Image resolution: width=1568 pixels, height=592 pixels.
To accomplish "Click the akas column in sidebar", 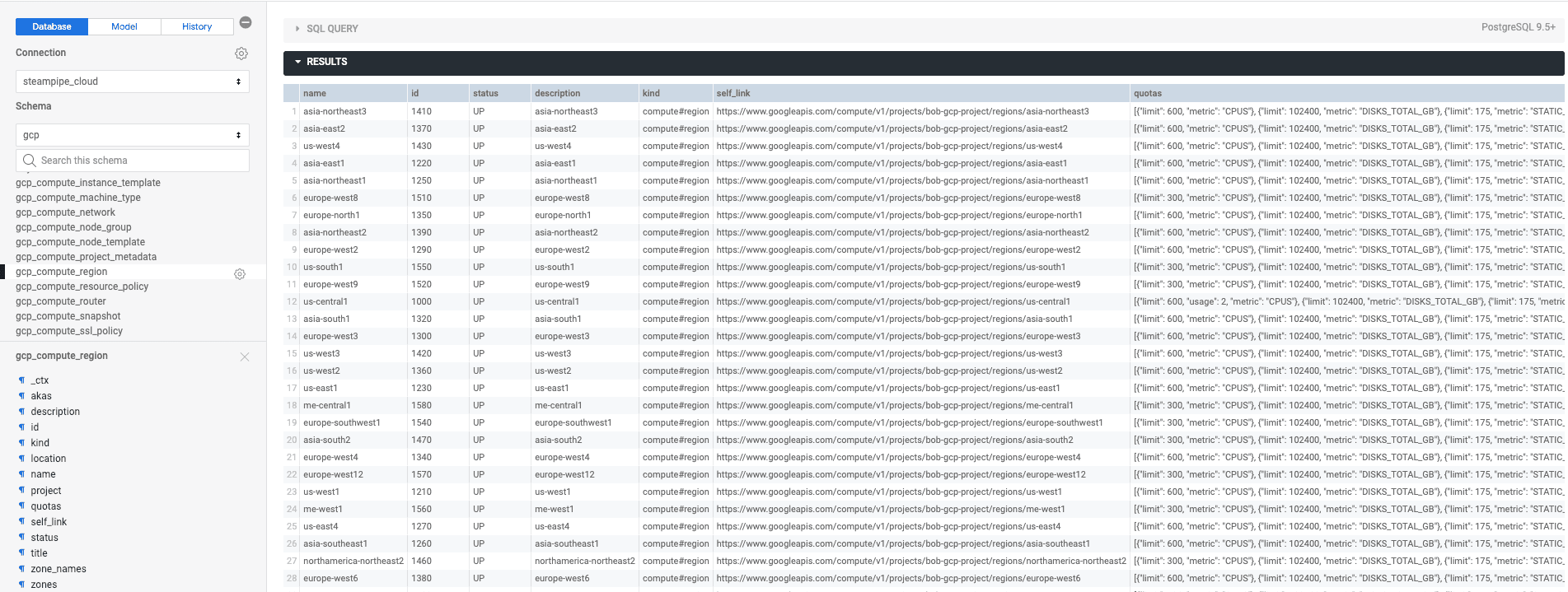I will click(41, 396).
